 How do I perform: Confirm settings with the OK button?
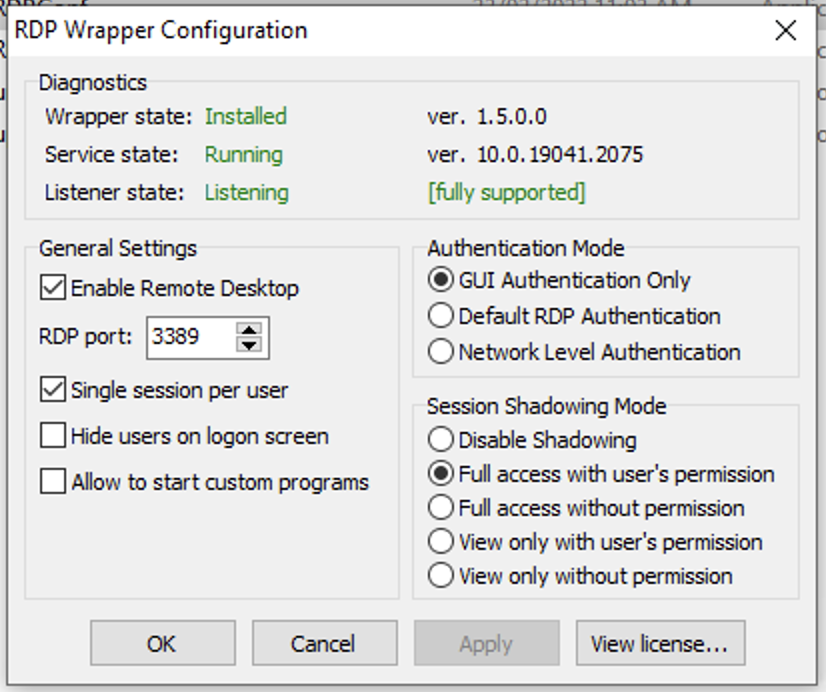click(x=162, y=643)
